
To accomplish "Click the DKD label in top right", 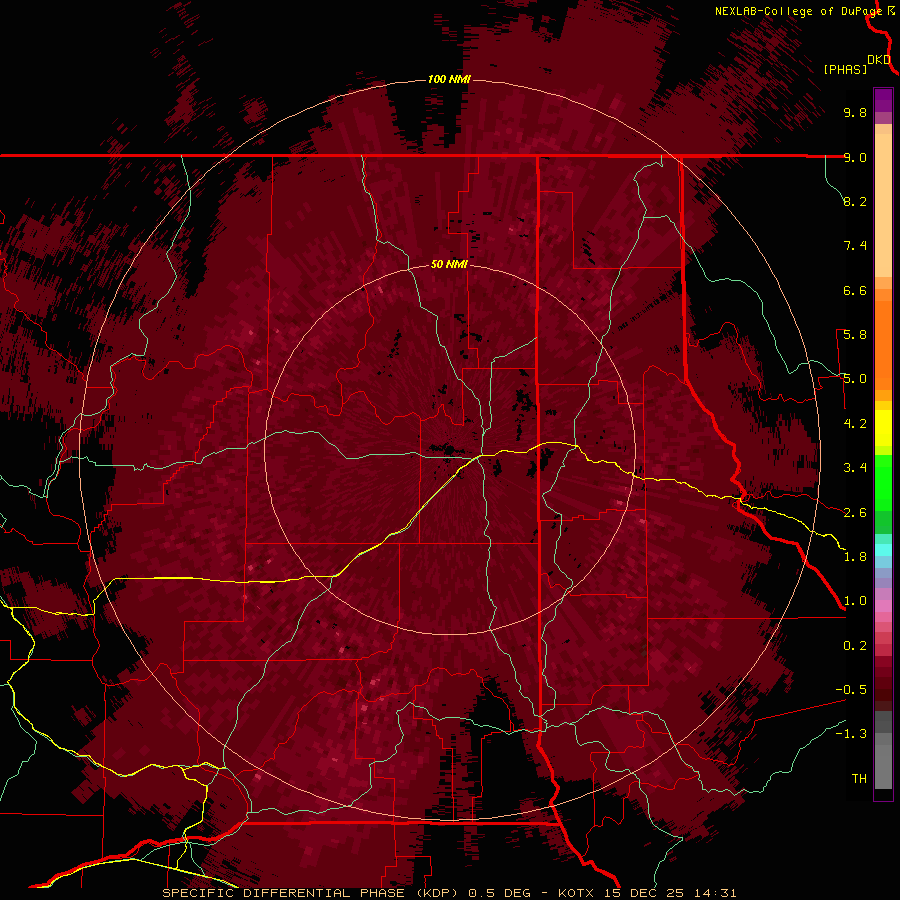I will point(879,60).
